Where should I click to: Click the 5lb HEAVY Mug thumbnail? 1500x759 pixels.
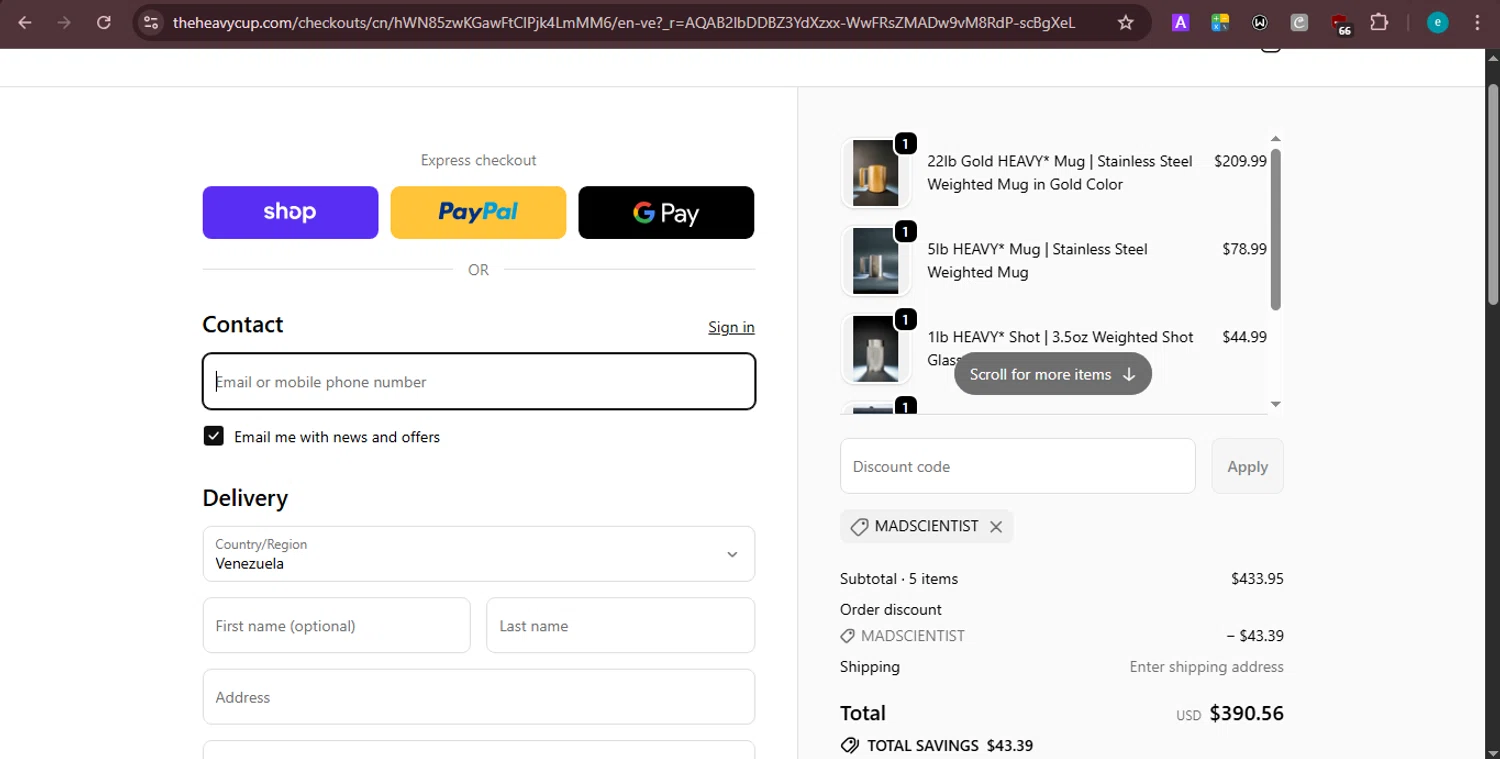(x=876, y=261)
